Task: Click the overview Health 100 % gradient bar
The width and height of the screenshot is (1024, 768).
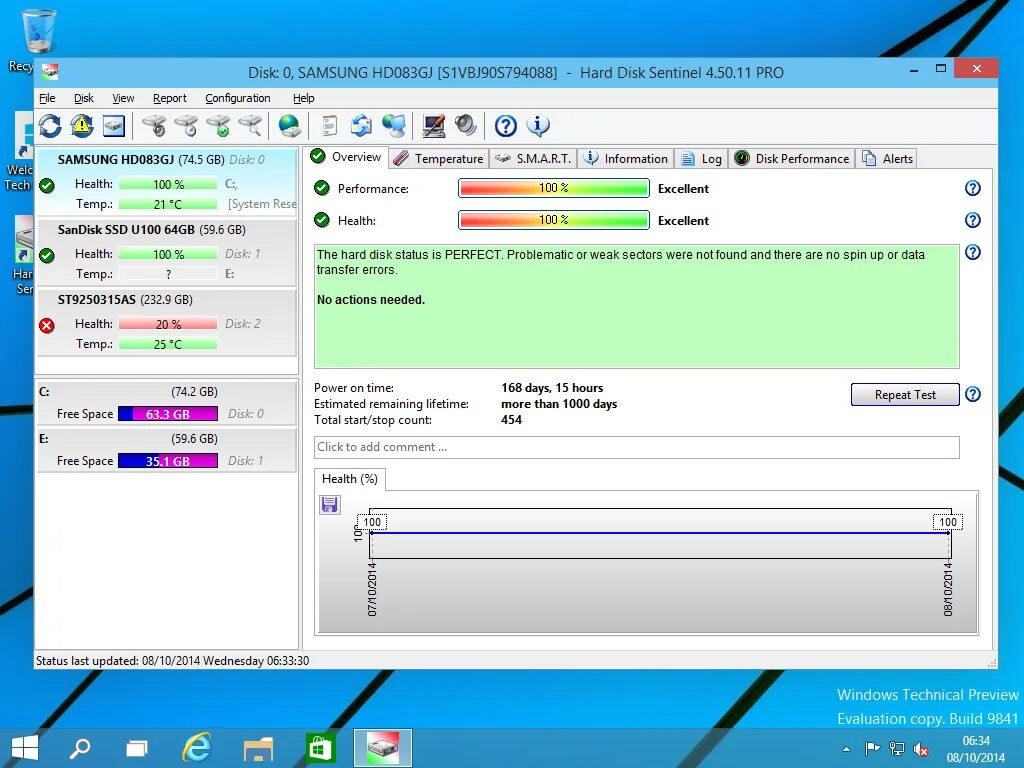Action: 554,220
